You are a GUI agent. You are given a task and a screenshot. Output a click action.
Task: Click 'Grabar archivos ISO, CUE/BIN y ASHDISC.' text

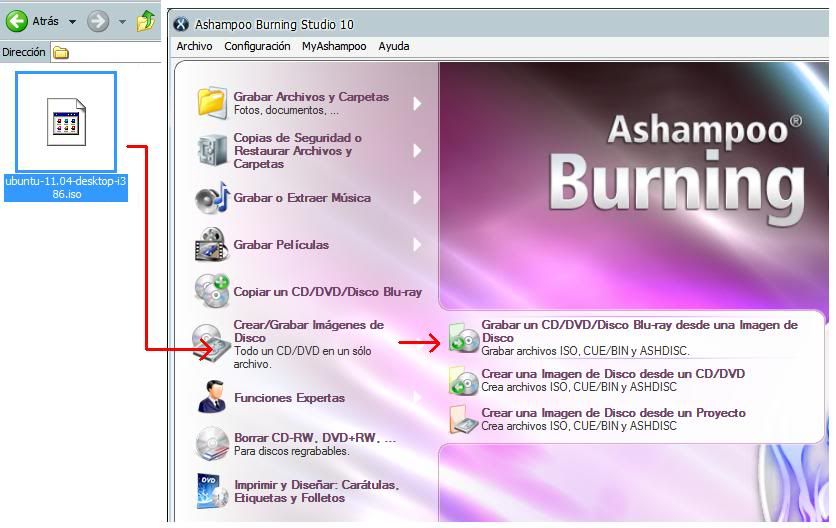(x=585, y=351)
